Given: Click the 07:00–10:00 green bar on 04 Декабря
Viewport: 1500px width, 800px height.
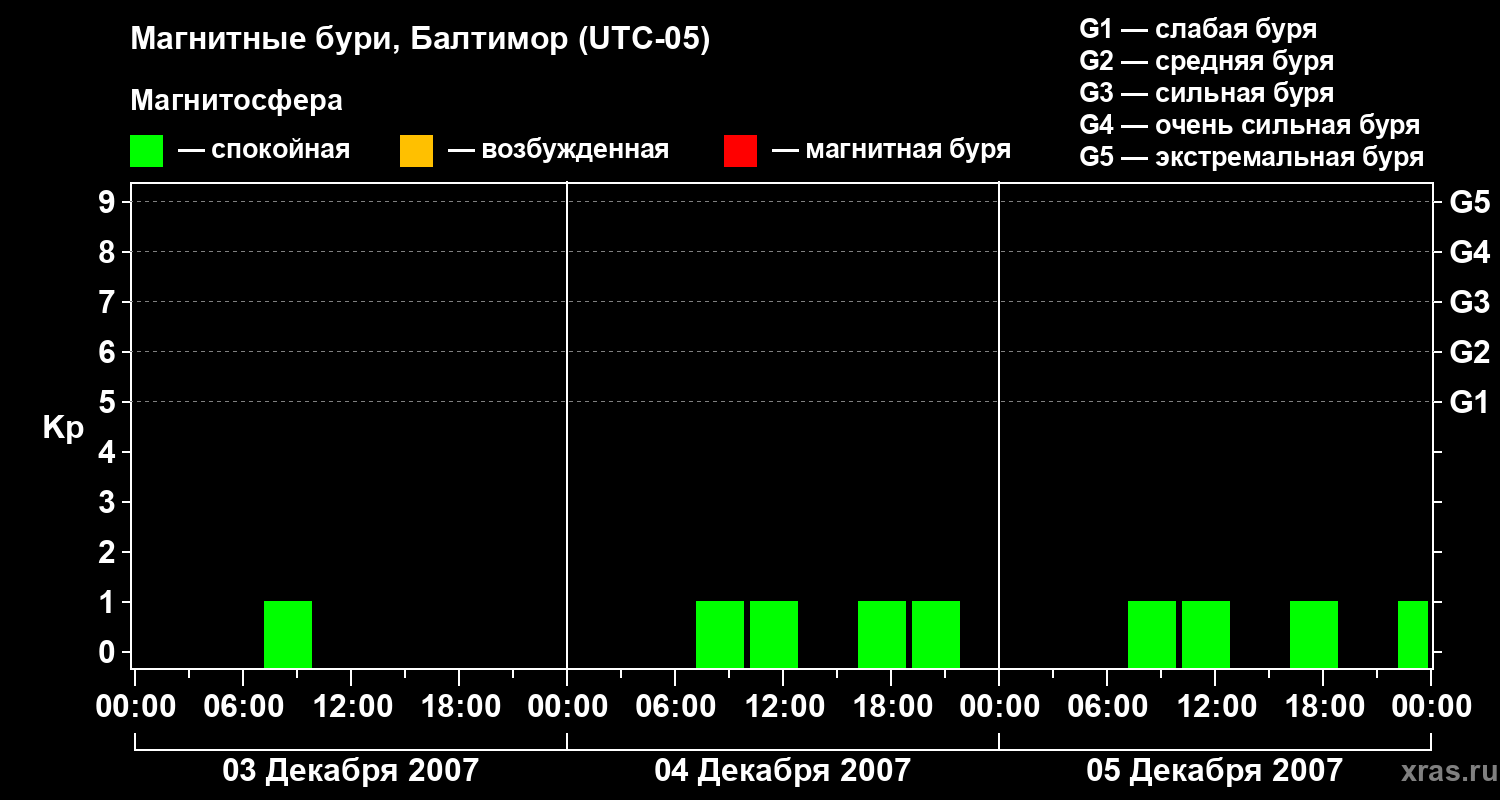Looking at the screenshot, I should coord(720,634).
